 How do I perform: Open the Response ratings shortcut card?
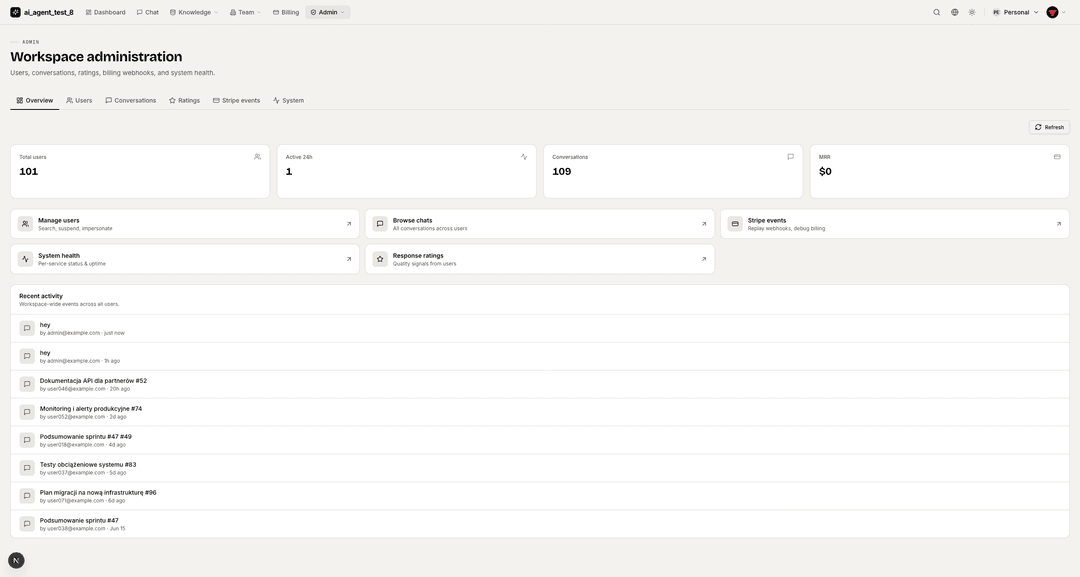(x=539, y=259)
